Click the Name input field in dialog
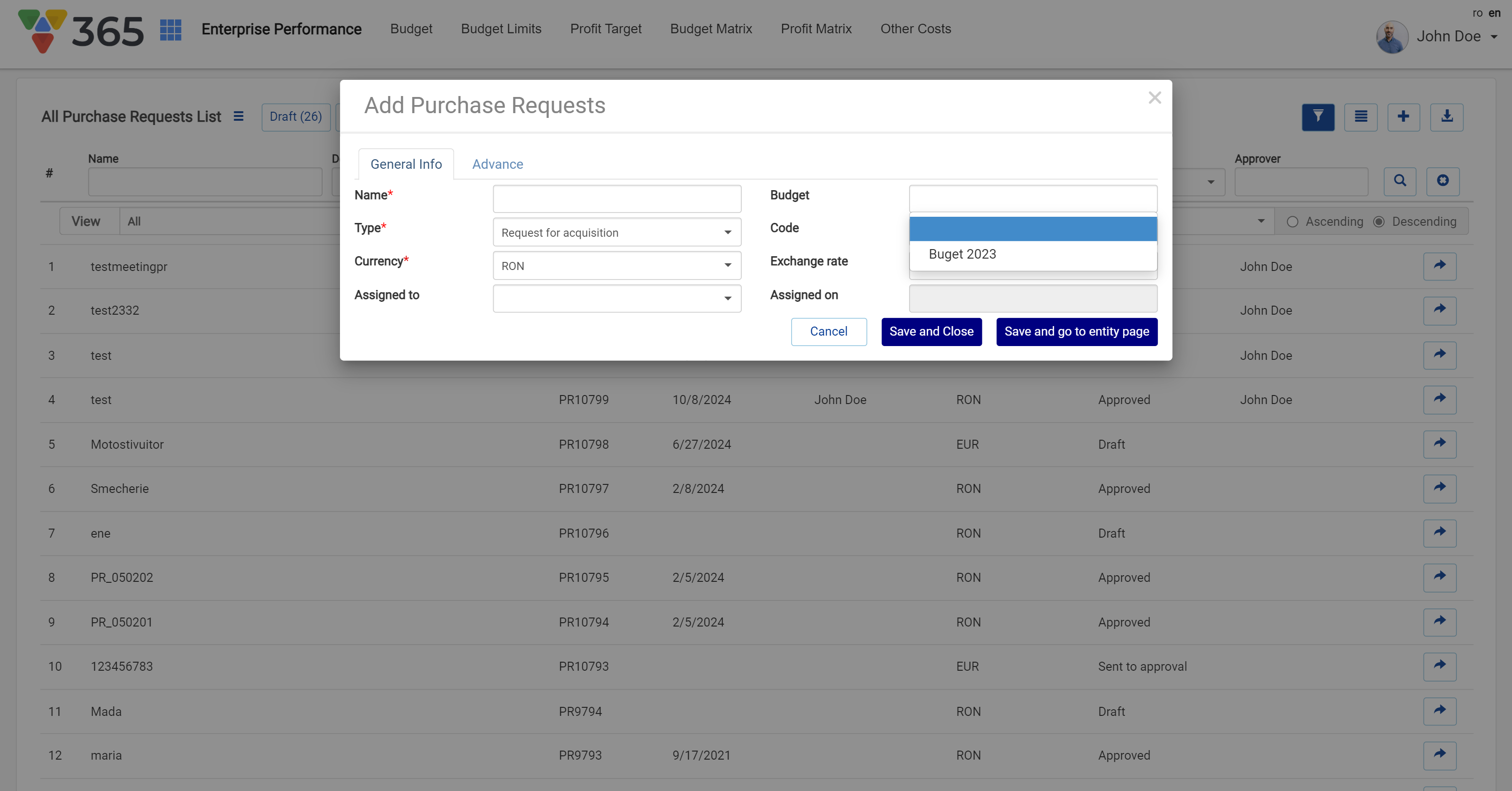Viewport: 1512px width, 791px height. (x=617, y=199)
